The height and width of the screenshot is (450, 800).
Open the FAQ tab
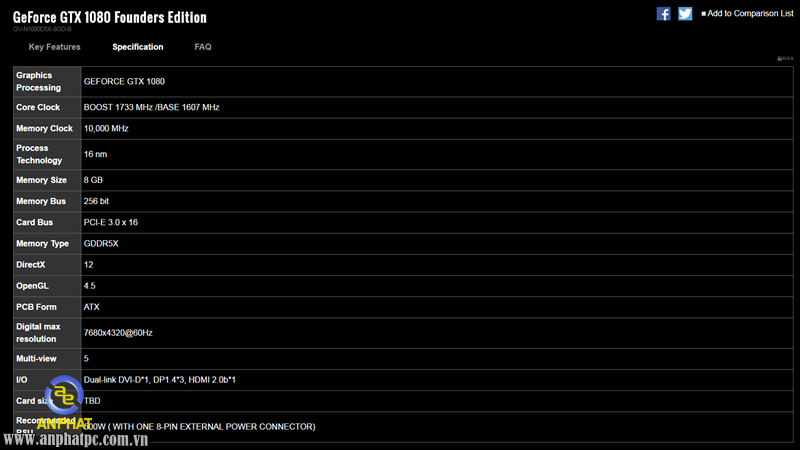203,47
